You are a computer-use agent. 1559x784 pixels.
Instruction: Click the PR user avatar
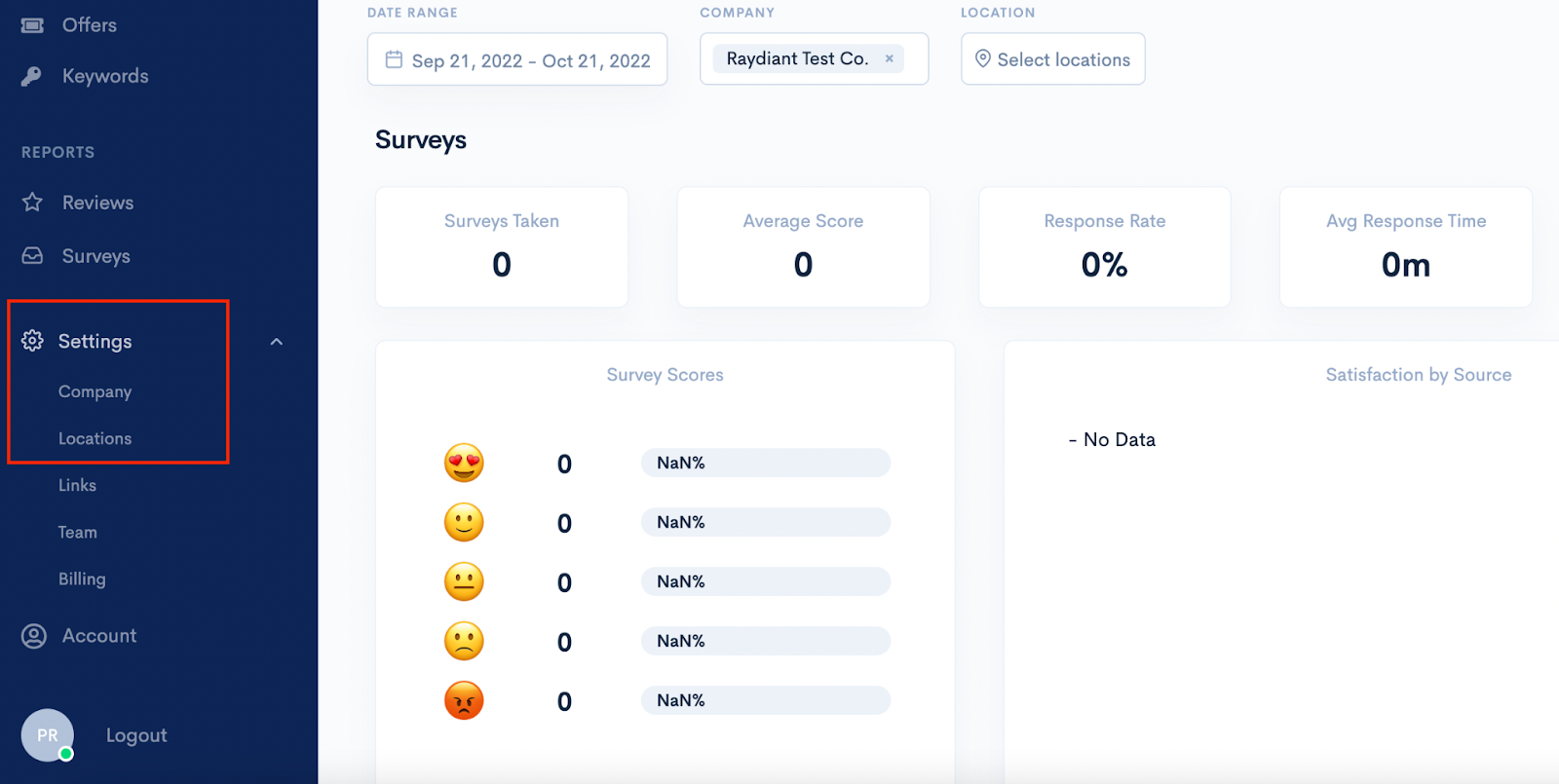[48, 735]
